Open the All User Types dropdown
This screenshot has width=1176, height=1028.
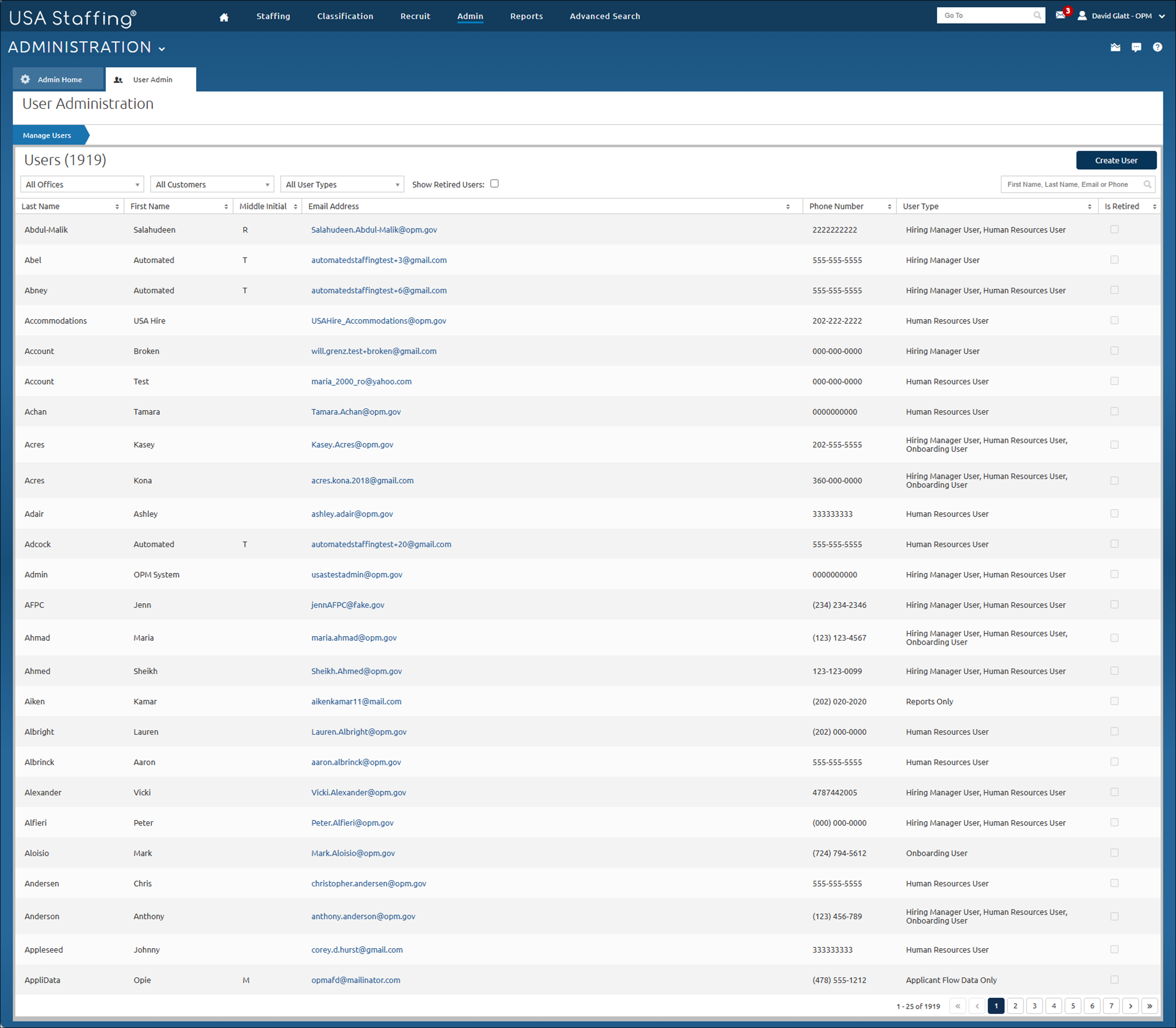pyautogui.click(x=342, y=184)
